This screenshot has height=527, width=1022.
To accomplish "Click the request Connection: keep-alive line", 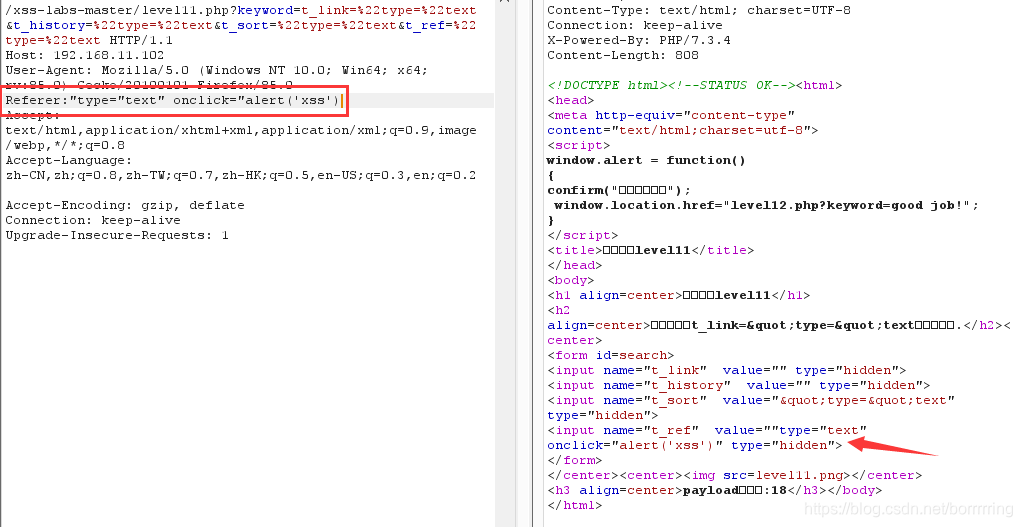I will pos(93,220).
